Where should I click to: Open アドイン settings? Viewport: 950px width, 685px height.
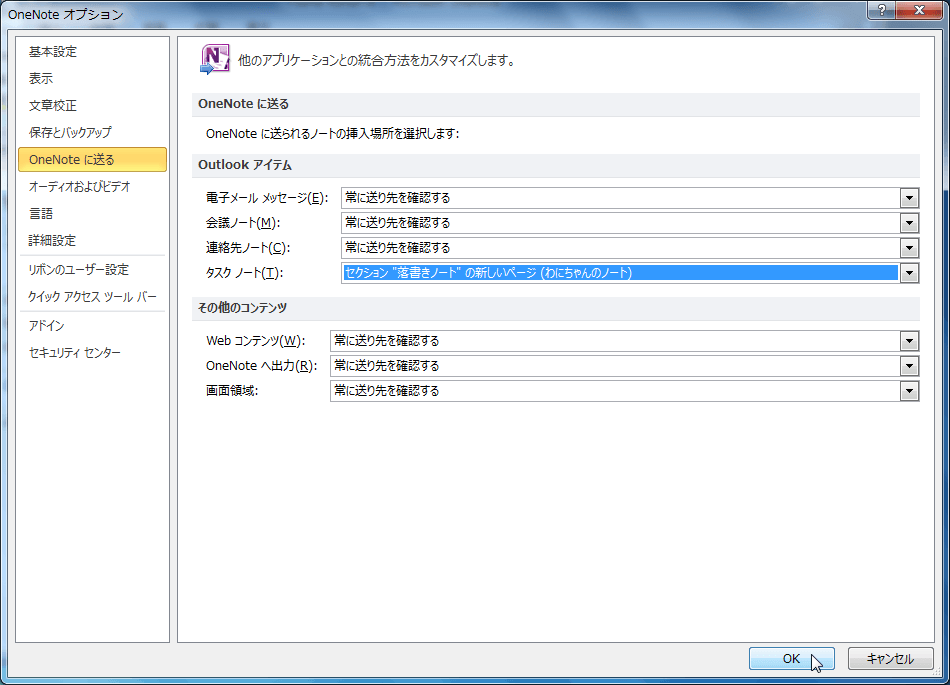pos(46,325)
